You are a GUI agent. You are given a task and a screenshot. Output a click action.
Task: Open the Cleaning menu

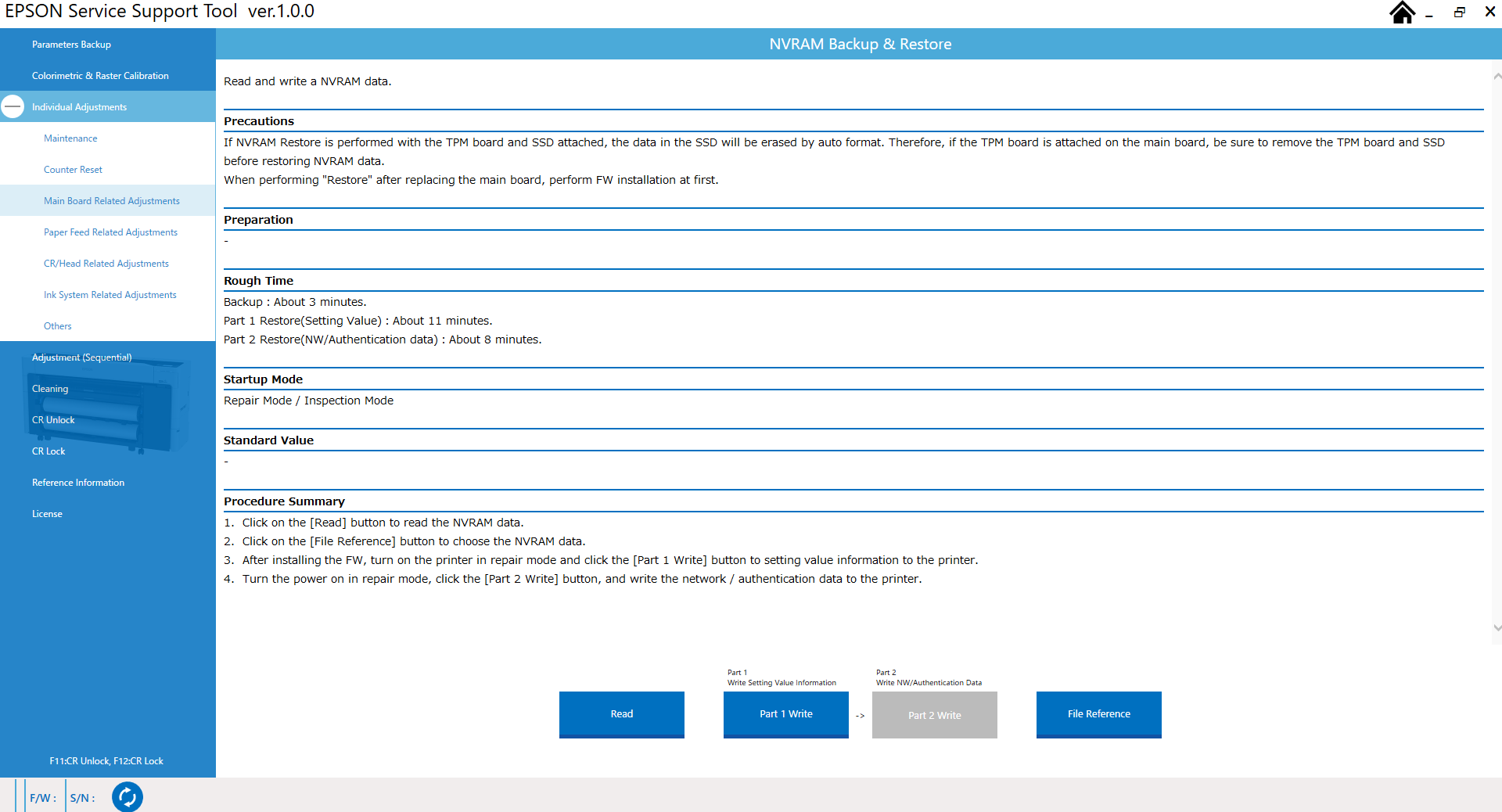pos(108,389)
